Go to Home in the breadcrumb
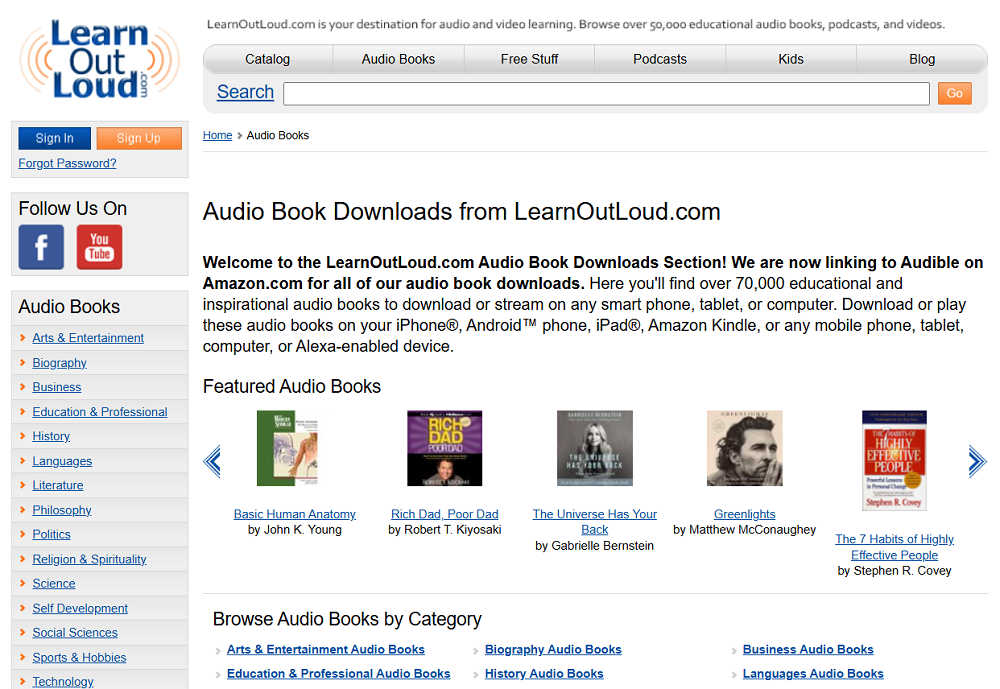This screenshot has height=689, width=1000. click(217, 135)
